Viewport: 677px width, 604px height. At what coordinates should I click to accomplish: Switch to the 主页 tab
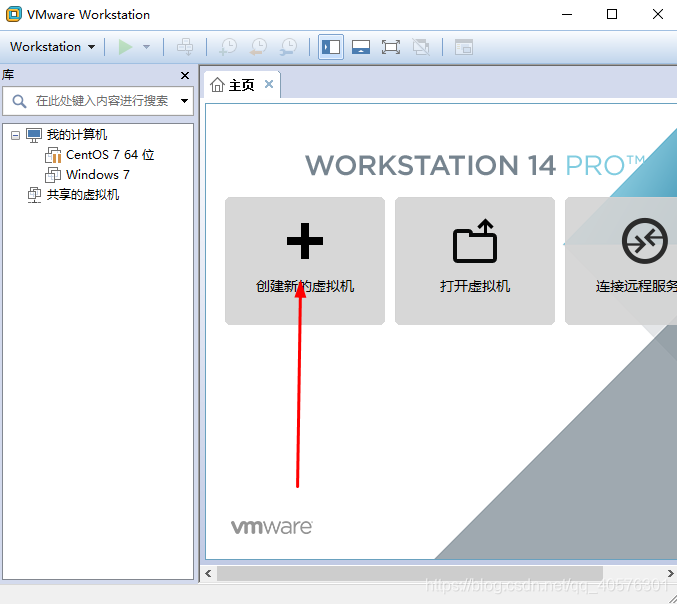(241, 85)
